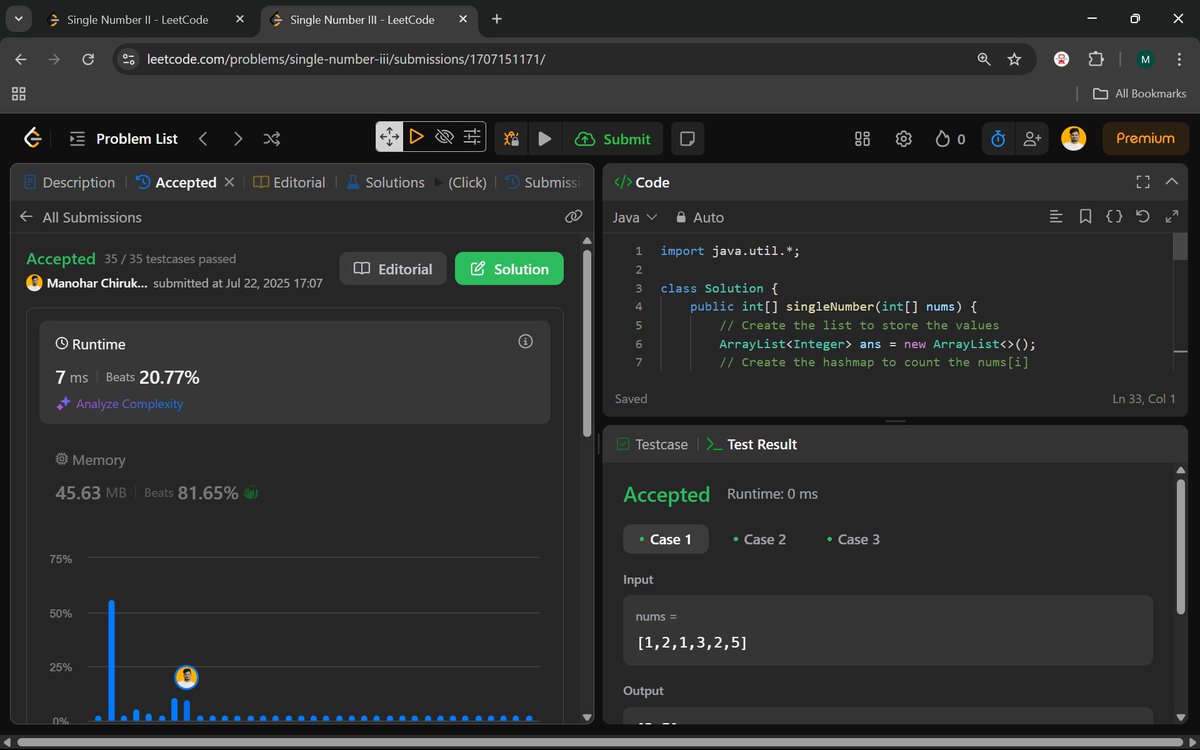Click the avatar marker on runtime chart
Screen dimensions: 1200x750
tap(186, 677)
